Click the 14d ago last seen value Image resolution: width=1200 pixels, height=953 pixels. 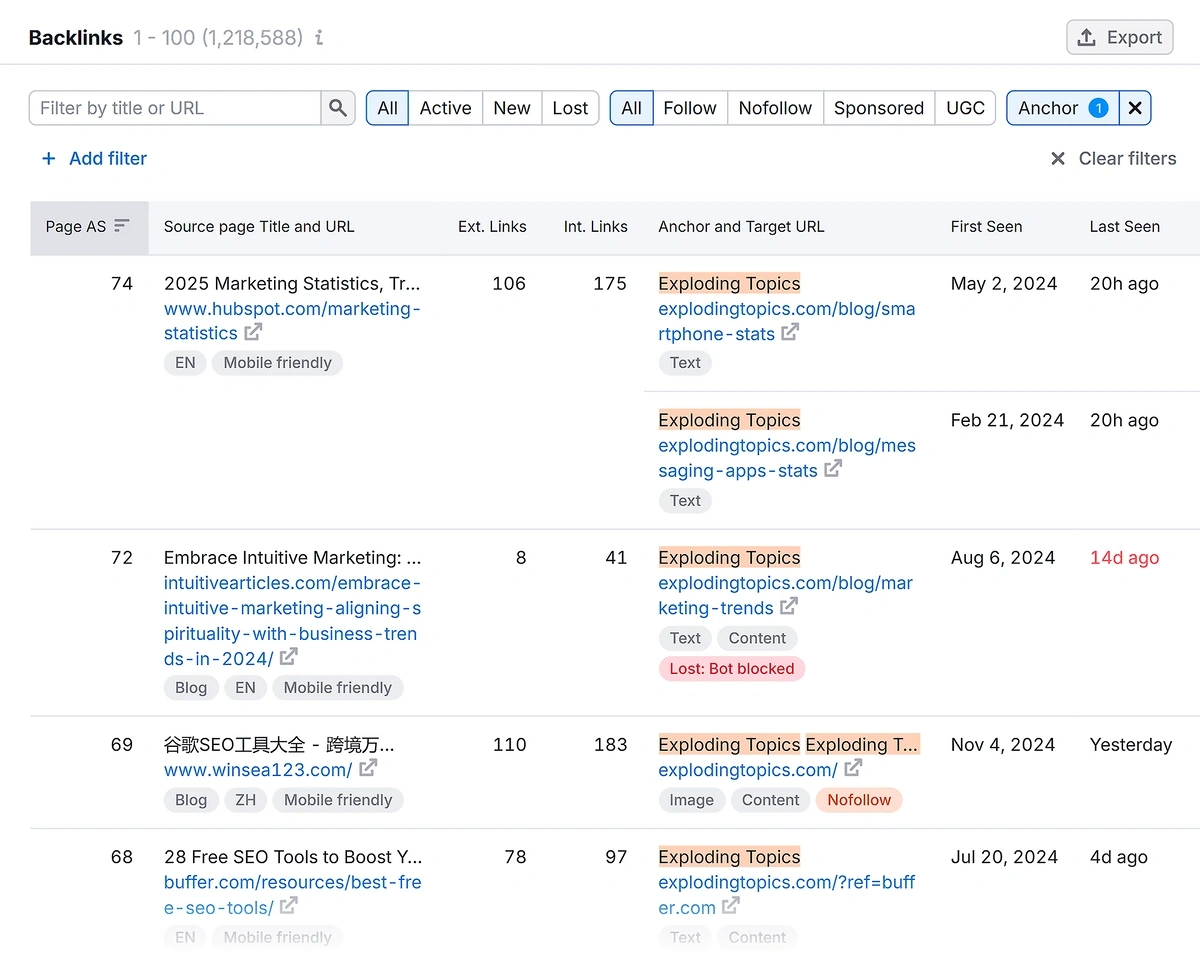1124,557
